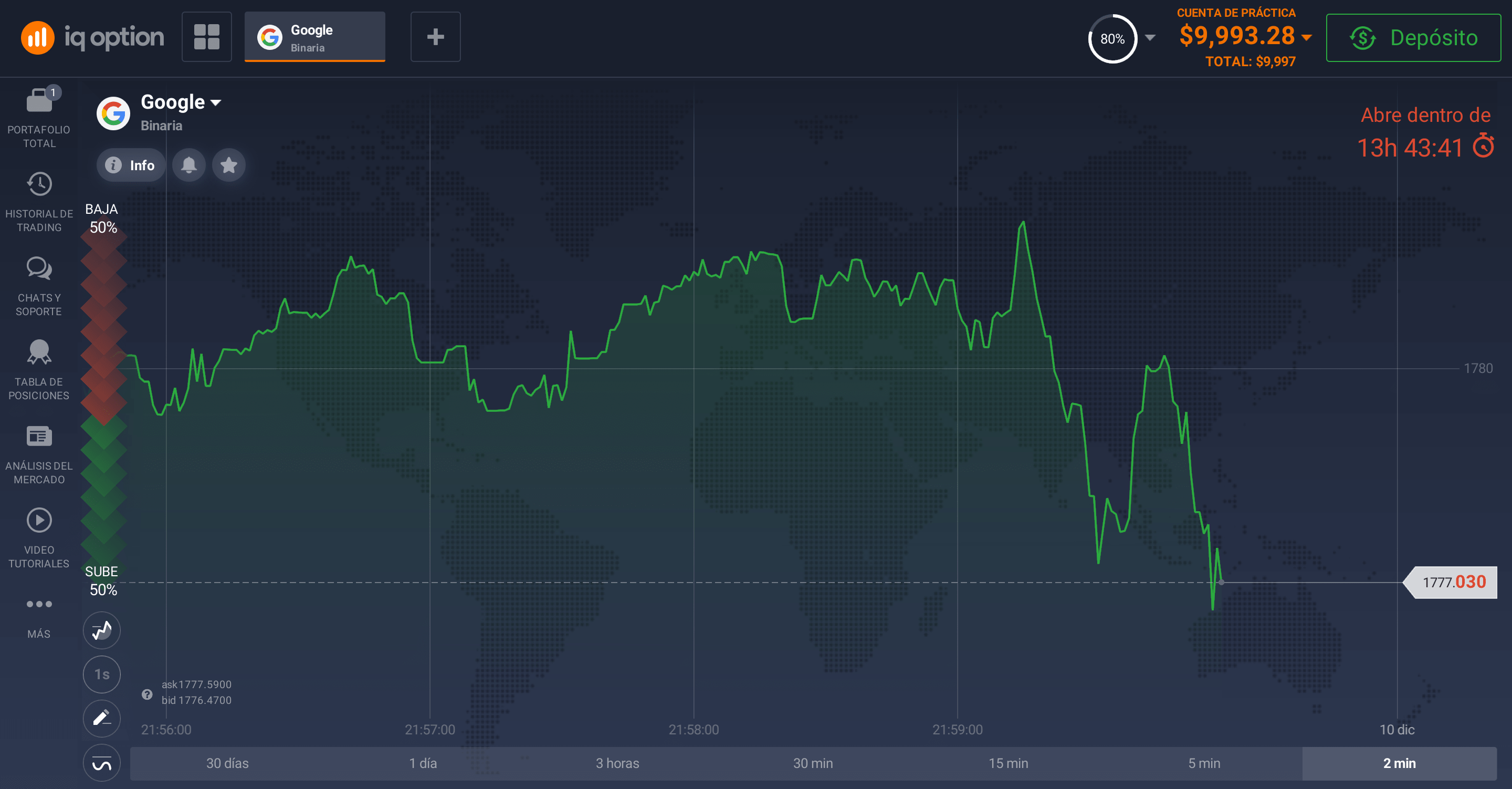The height and width of the screenshot is (789, 1512).
Task: Click the 21:59:00 time axis label
Action: coord(957,730)
